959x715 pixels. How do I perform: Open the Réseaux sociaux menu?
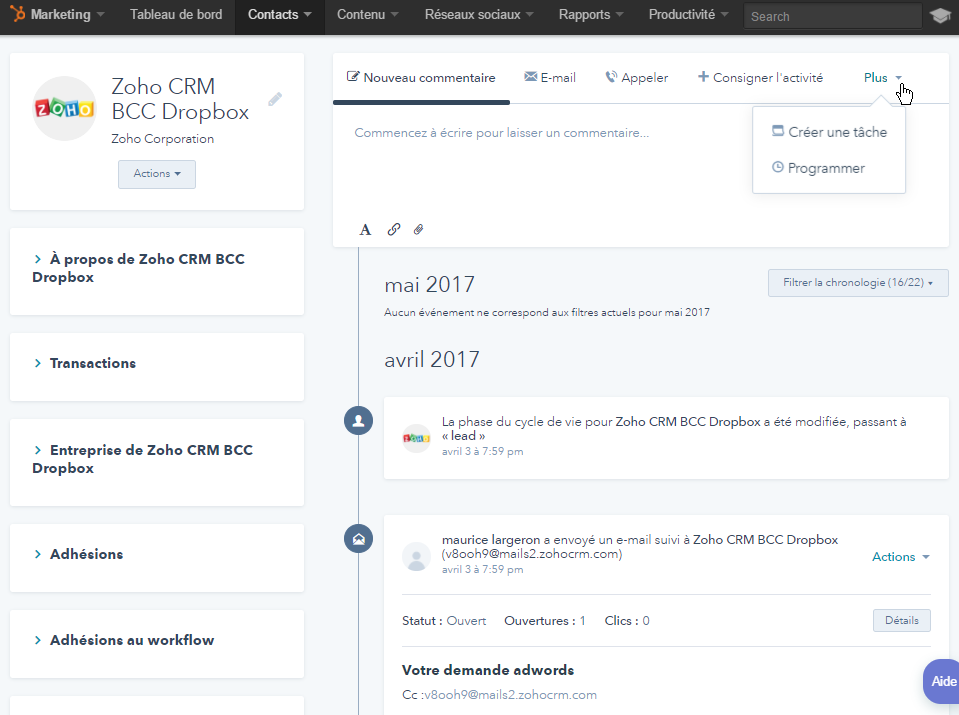(479, 15)
